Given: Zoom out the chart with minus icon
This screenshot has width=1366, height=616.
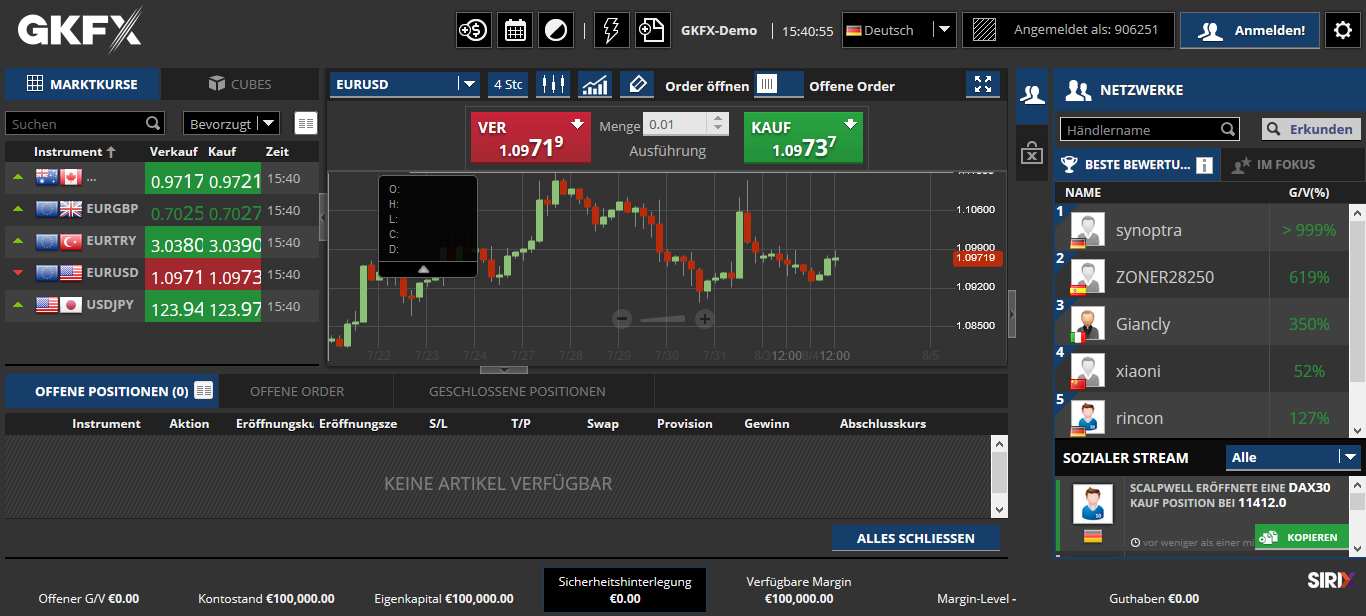Looking at the screenshot, I should (x=622, y=319).
